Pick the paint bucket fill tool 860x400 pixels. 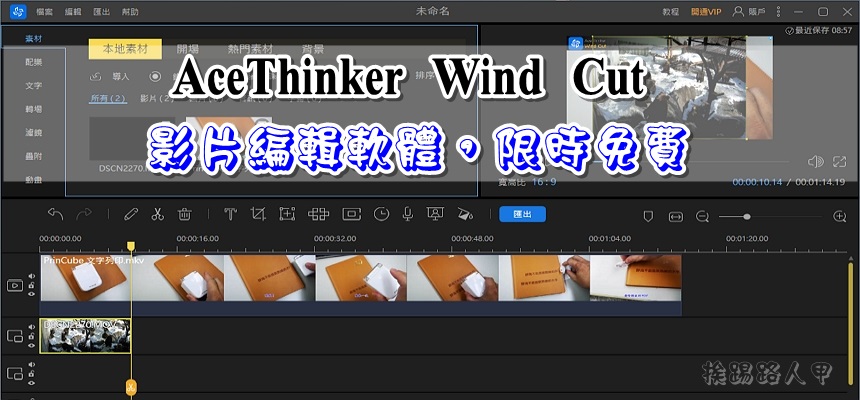click(x=464, y=215)
